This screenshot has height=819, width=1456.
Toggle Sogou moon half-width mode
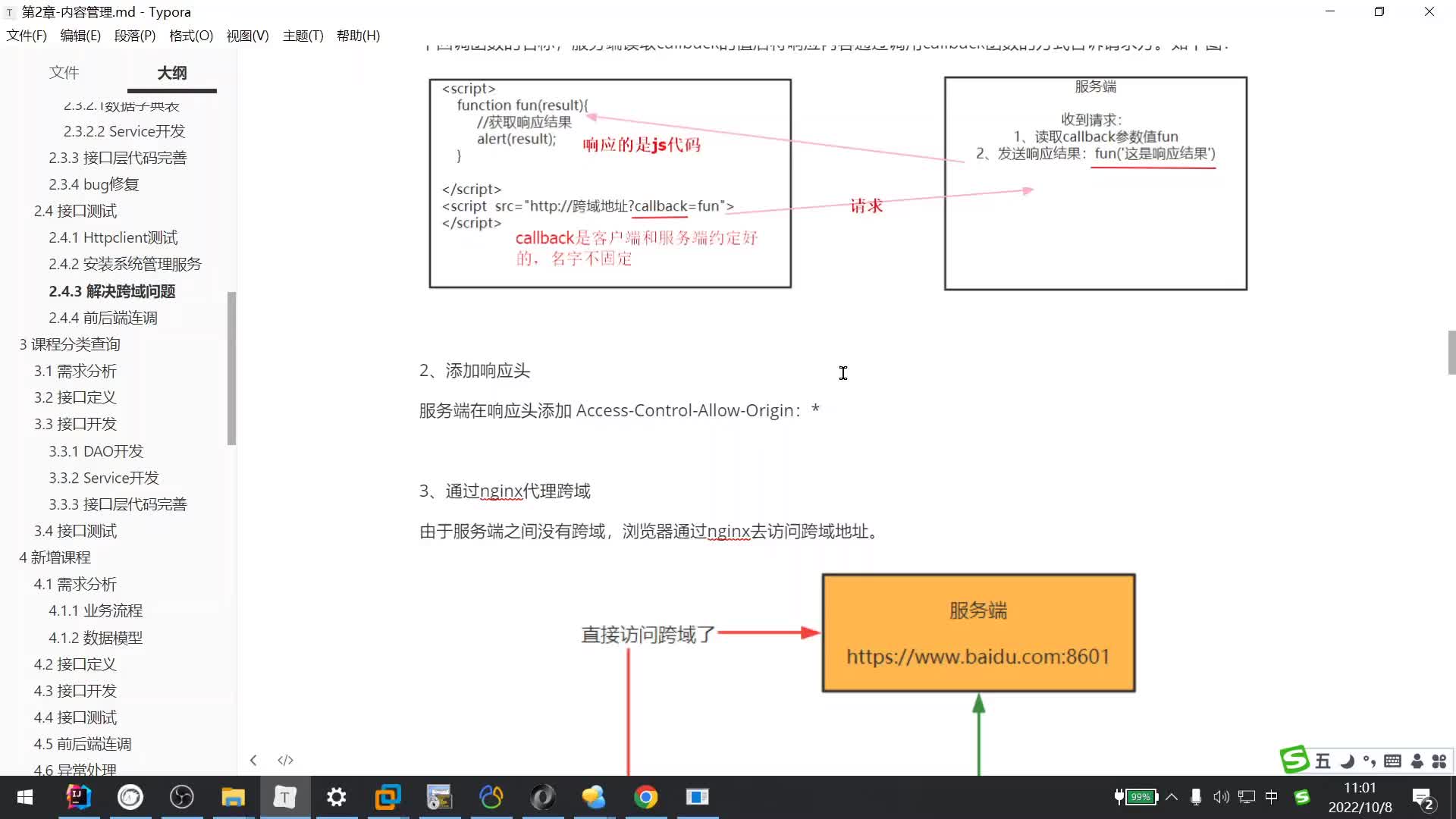[x=1347, y=761]
